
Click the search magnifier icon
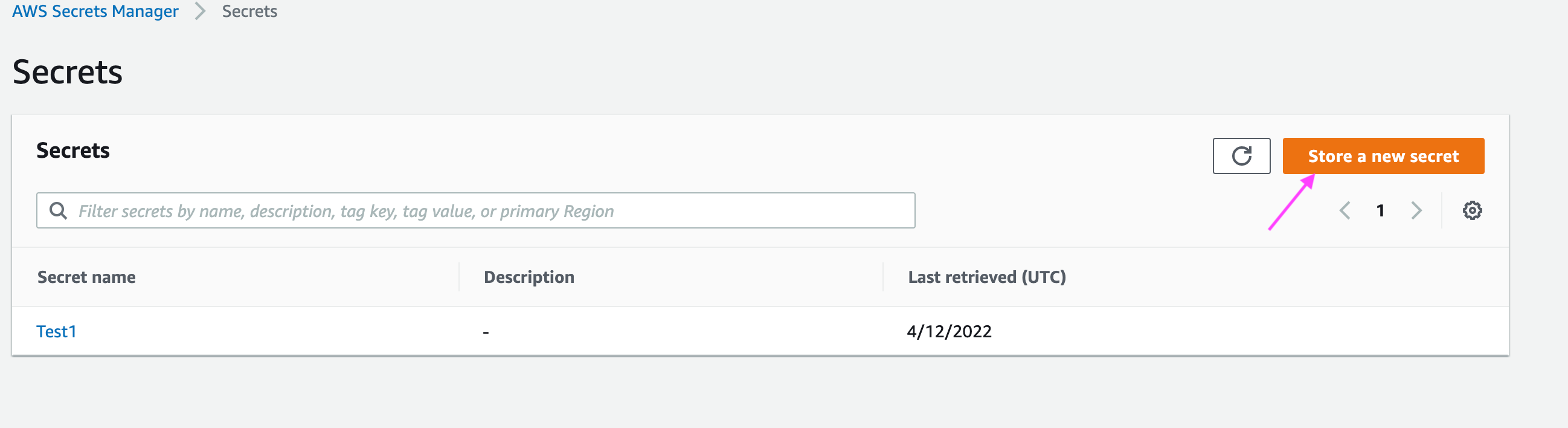(59, 210)
